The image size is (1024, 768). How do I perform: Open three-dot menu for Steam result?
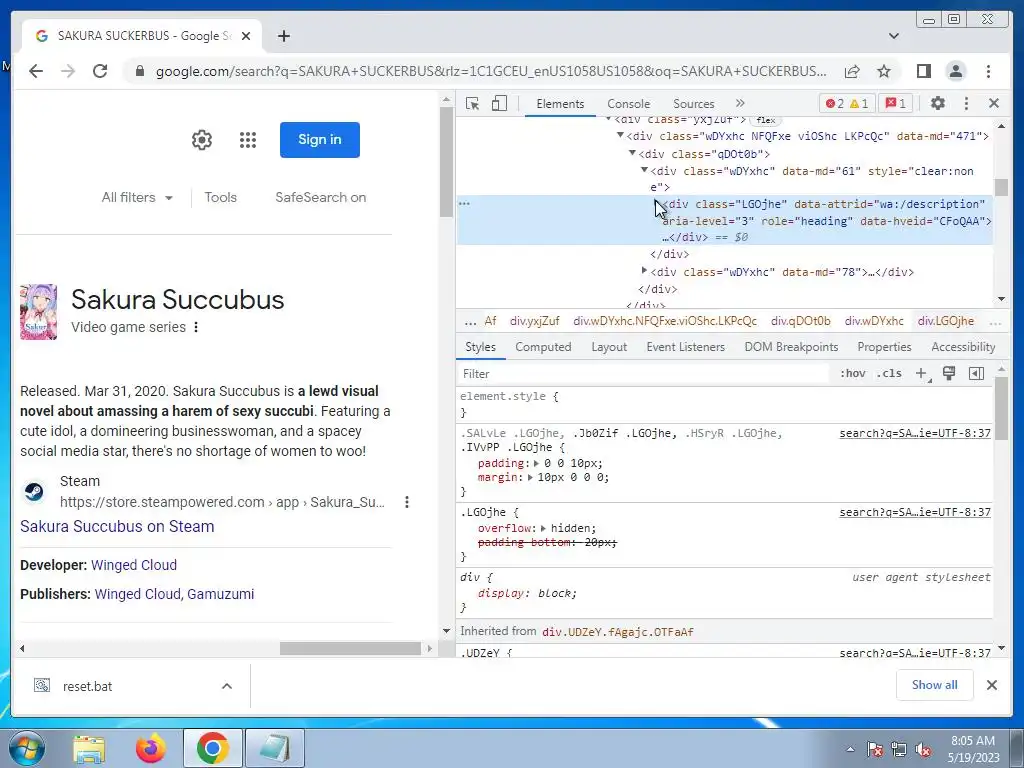(x=407, y=502)
